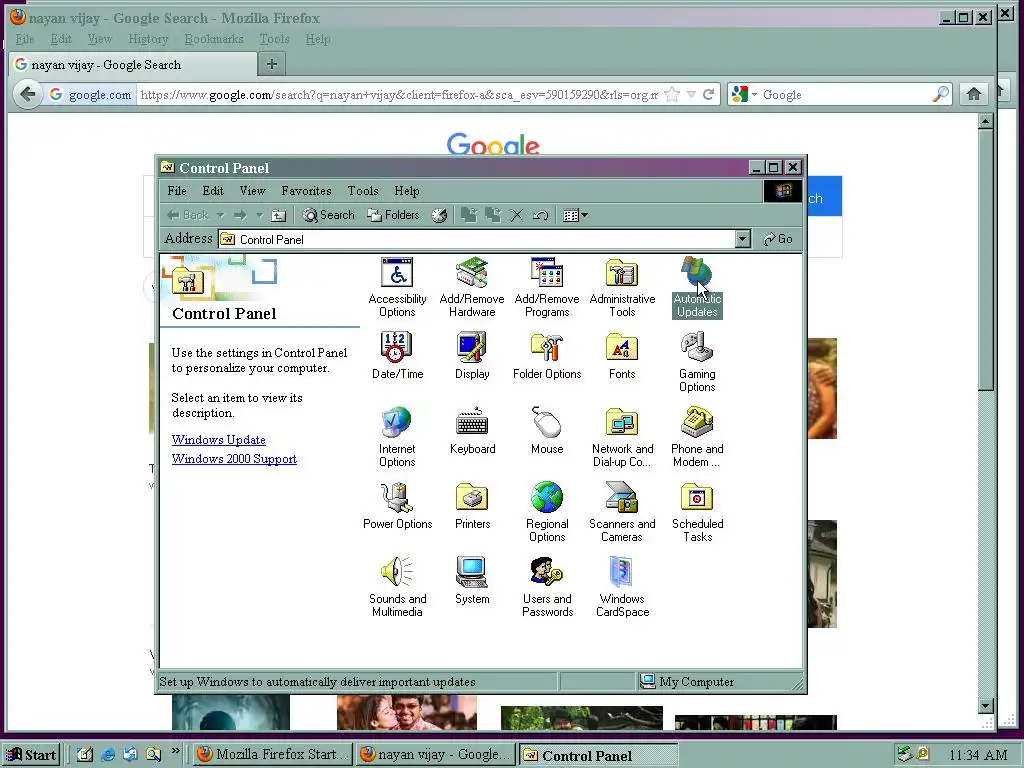Open the Add/Remove Programs icon
Screen dimensions: 1024x768
coord(547,287)
